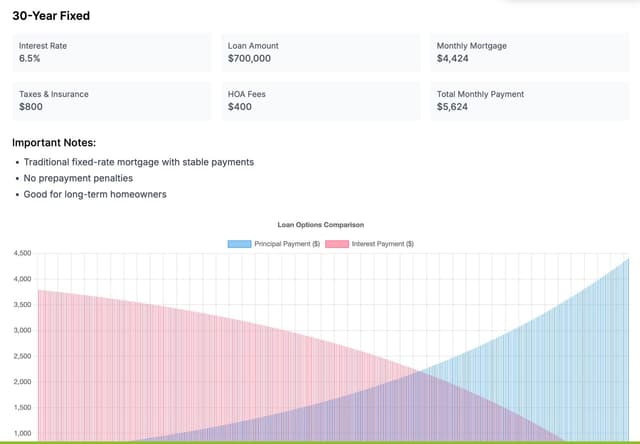
Task: Select the $4,424 monthly mortgage value
Action: [x=454, y=59]
